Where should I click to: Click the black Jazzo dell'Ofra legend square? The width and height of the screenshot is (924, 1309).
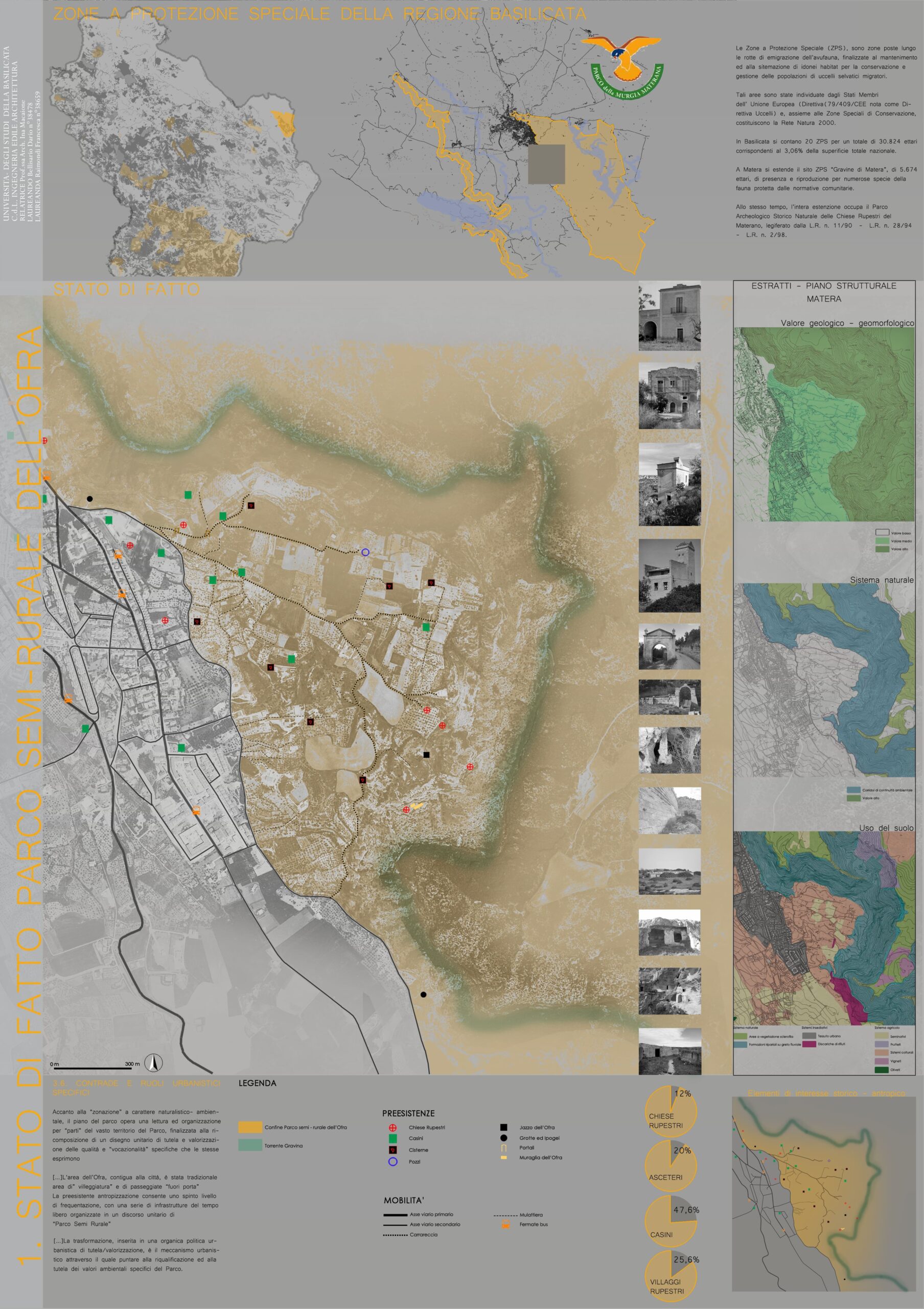[x=503, y=1127]
